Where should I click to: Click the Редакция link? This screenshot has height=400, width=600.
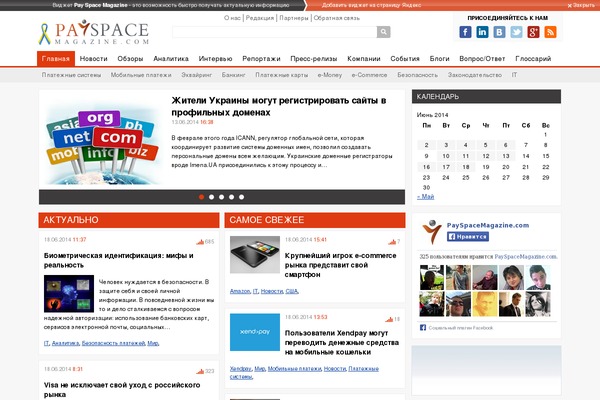click(260, 18)
